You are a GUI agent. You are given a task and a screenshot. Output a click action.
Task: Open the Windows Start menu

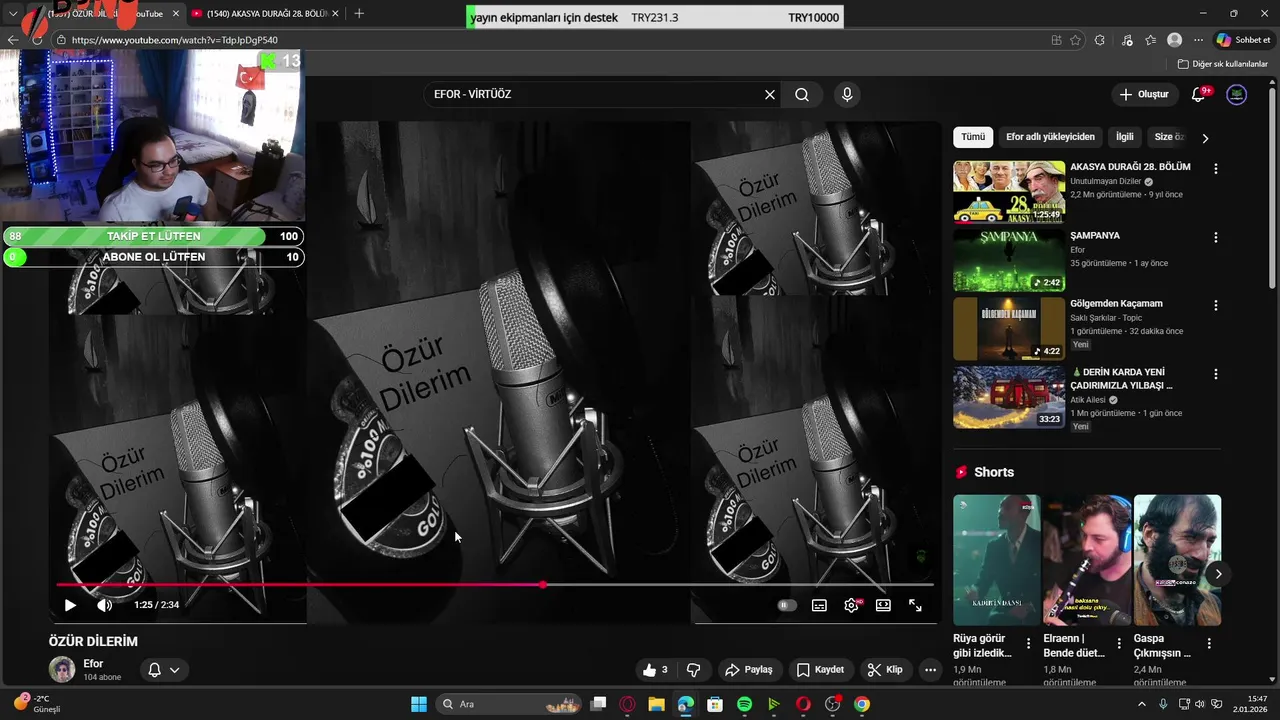point(419,704)
